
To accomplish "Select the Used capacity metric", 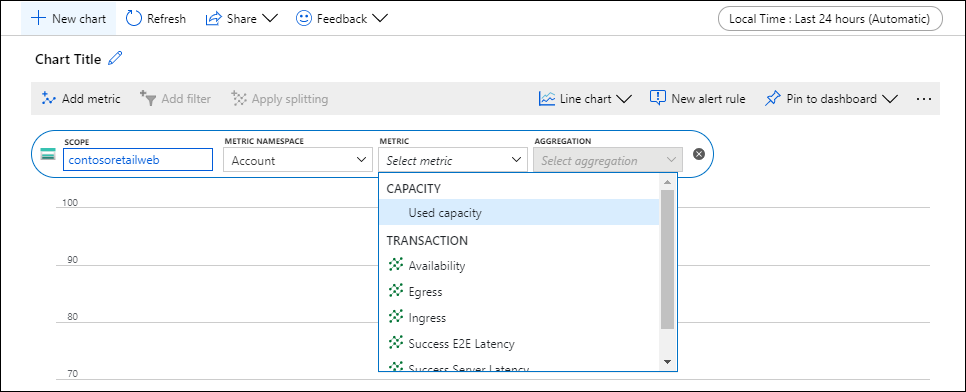I will pos(519,213).
